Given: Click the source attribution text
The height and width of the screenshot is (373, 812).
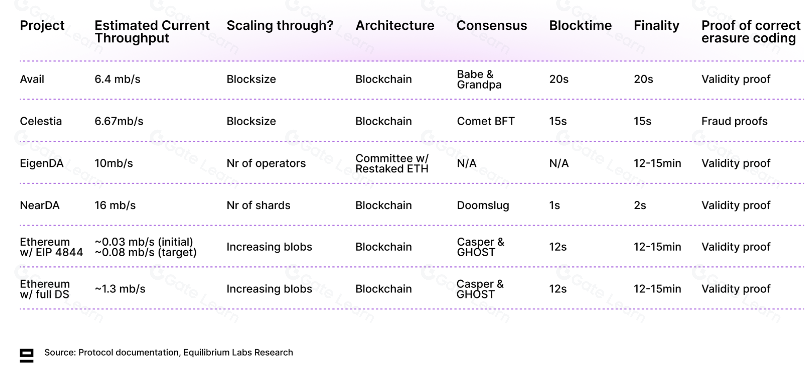Looking at the screenshot, I should pyautogui.click(x=168, y=352).
